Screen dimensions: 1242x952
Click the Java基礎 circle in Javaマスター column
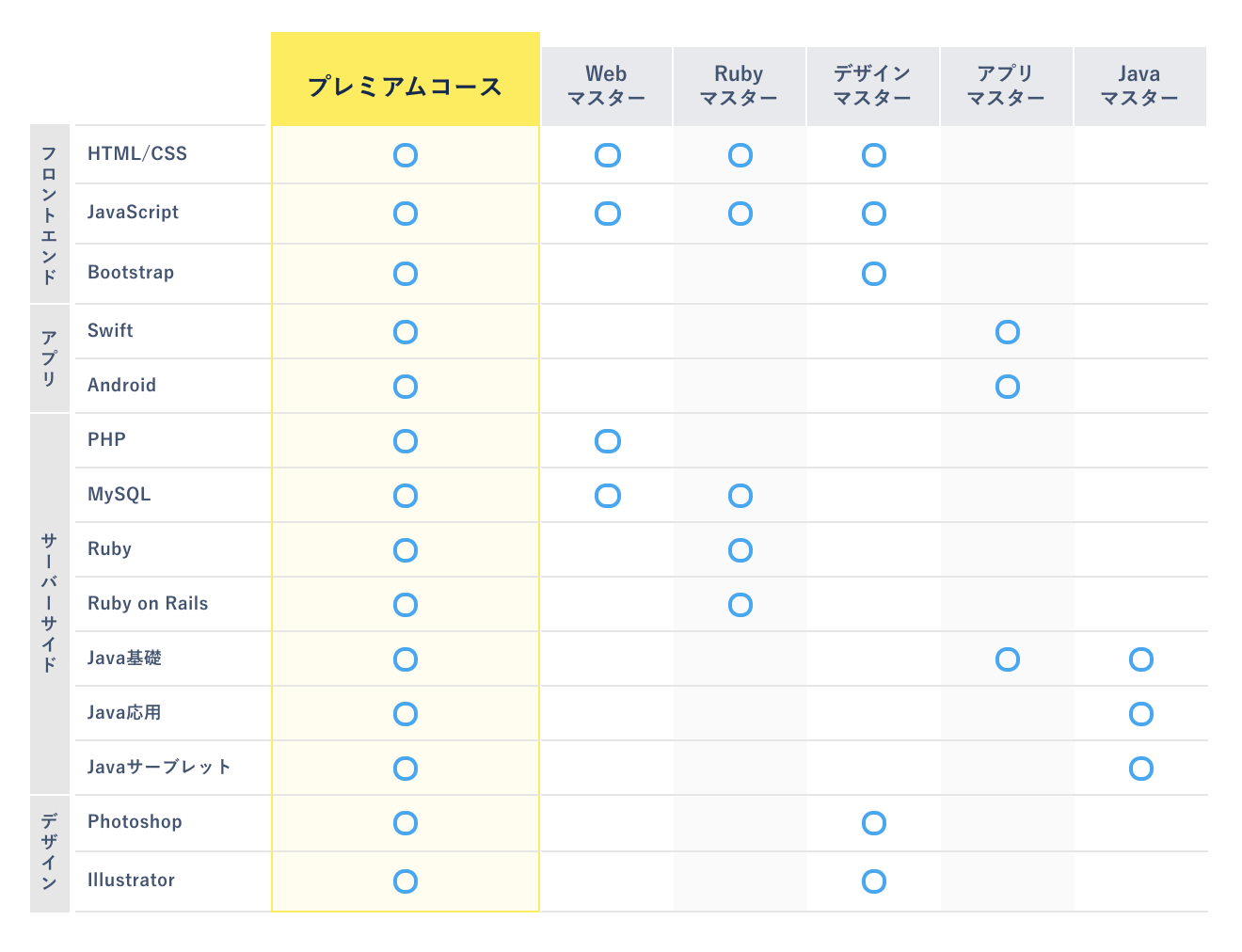[1141, 659]
